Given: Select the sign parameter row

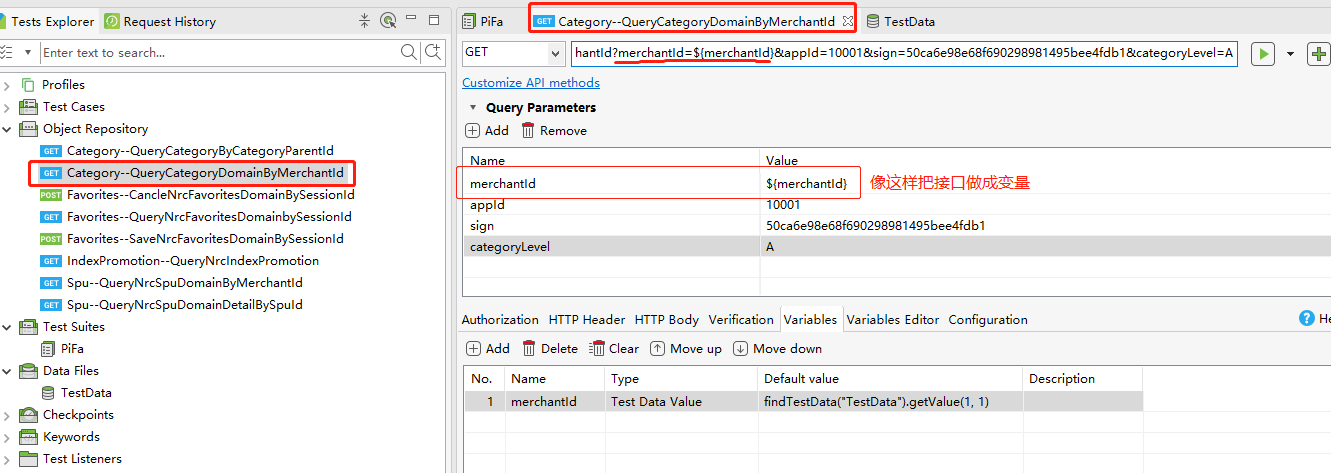Looking at the screenshot, I should coord(897,226).
